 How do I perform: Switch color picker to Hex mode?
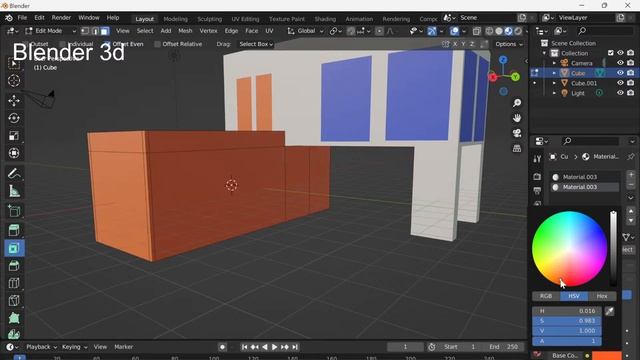click(x=602, y=296)
